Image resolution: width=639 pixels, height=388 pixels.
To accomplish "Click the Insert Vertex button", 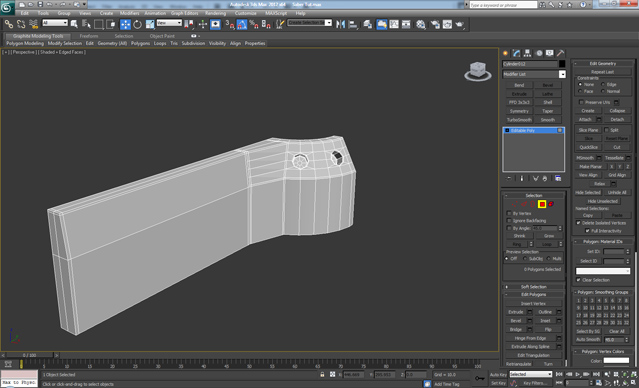I will pos(533,304).
